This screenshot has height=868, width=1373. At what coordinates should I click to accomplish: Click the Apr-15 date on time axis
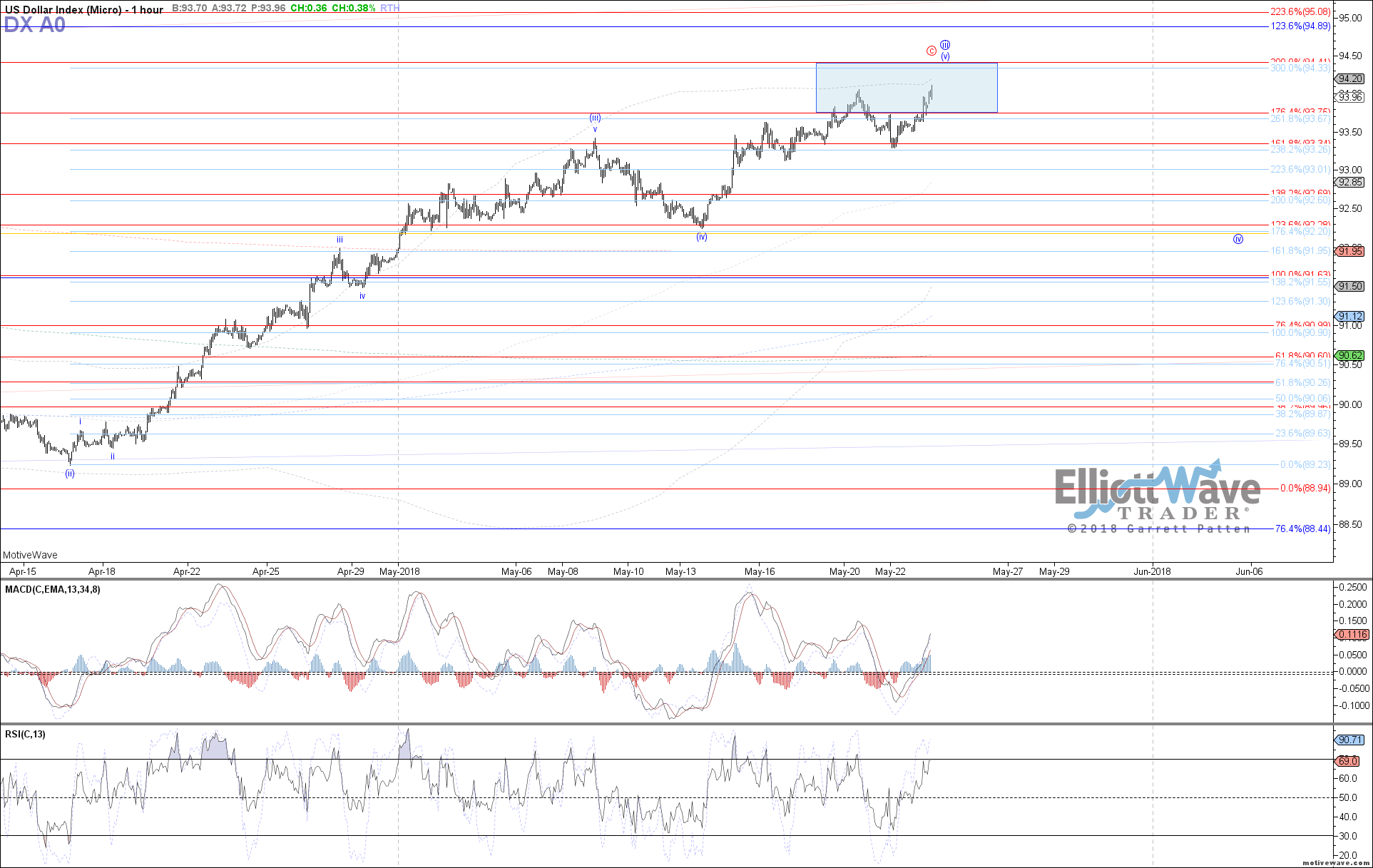(23, 571)
